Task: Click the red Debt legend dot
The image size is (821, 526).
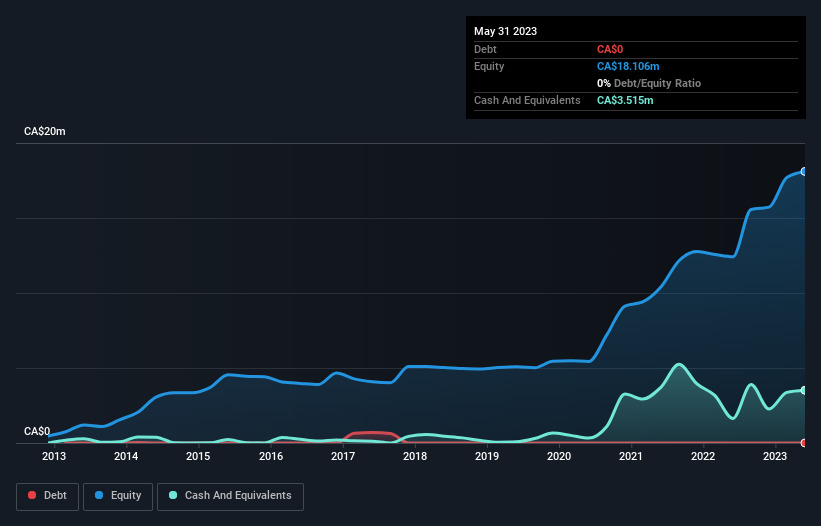Action: coord(32,495)
